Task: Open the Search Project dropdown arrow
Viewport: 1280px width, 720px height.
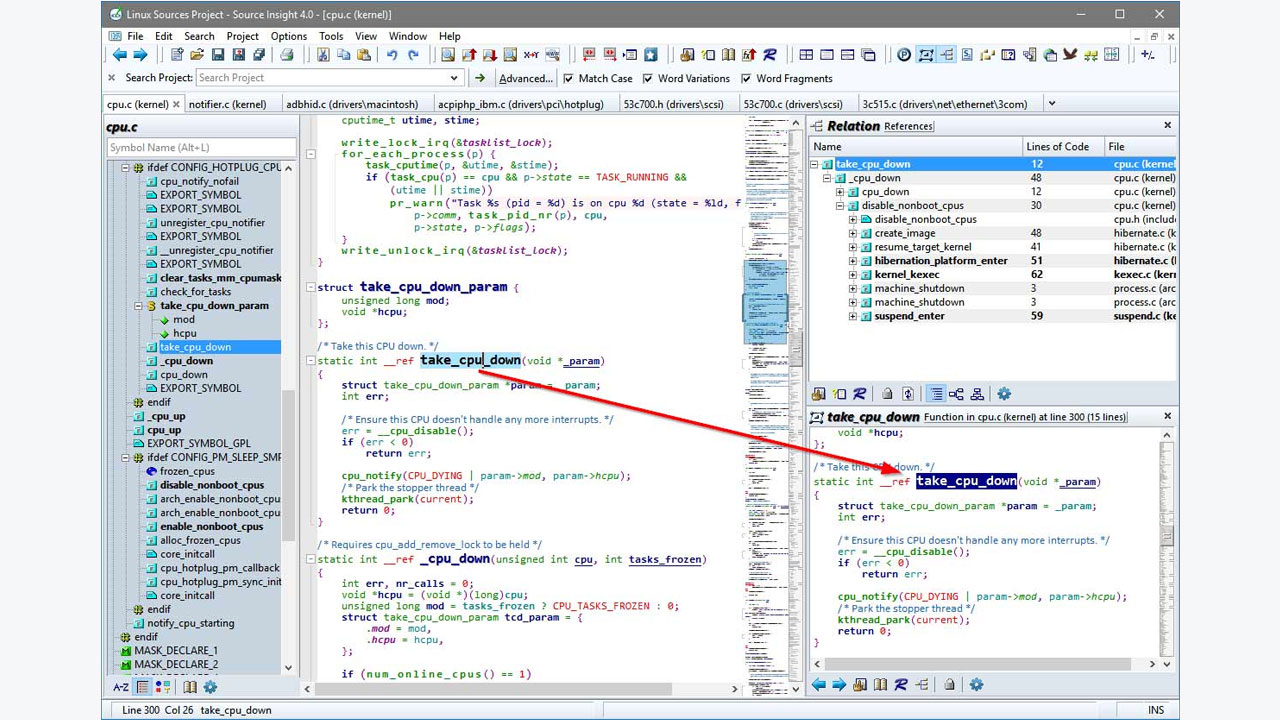Action: point(454,78)
